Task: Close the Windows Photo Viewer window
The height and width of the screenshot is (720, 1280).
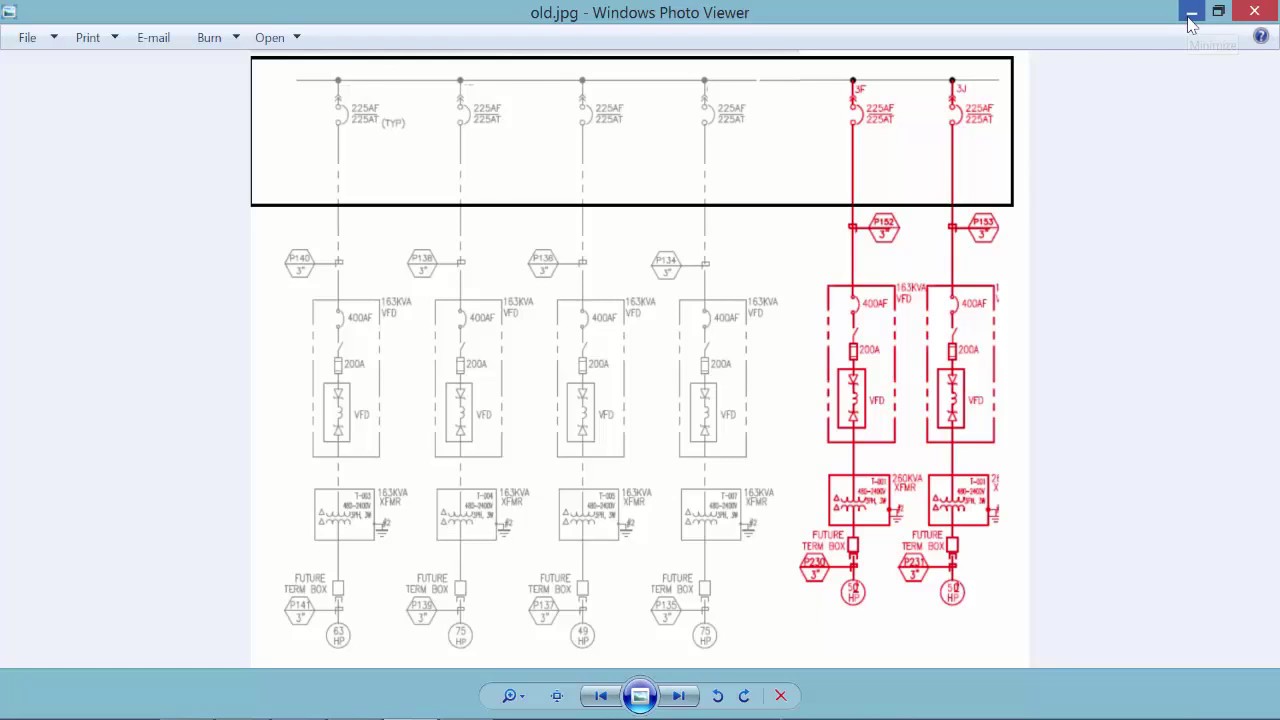Action: point(1255,11)
